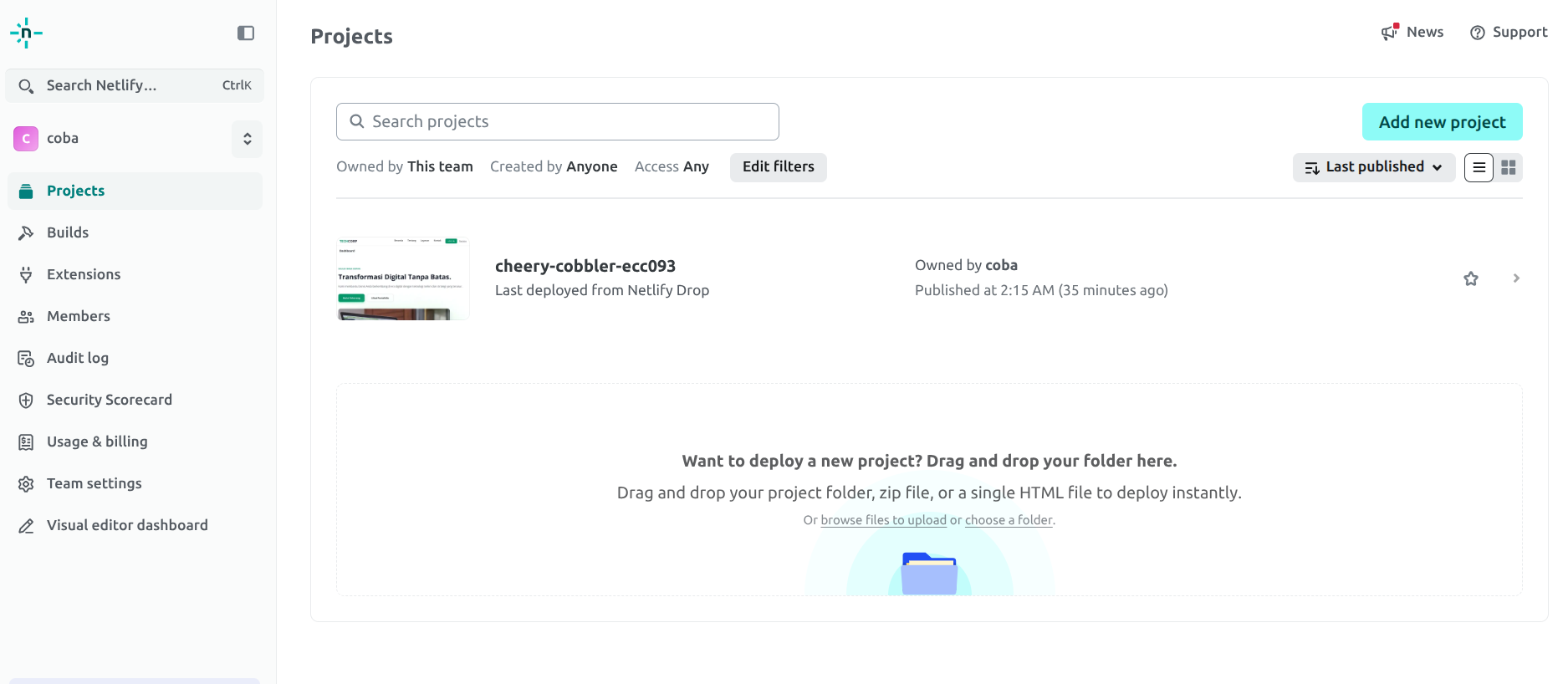Click the folder upload illustration
Screen dimensions: 1568x684
pos(929,574)
